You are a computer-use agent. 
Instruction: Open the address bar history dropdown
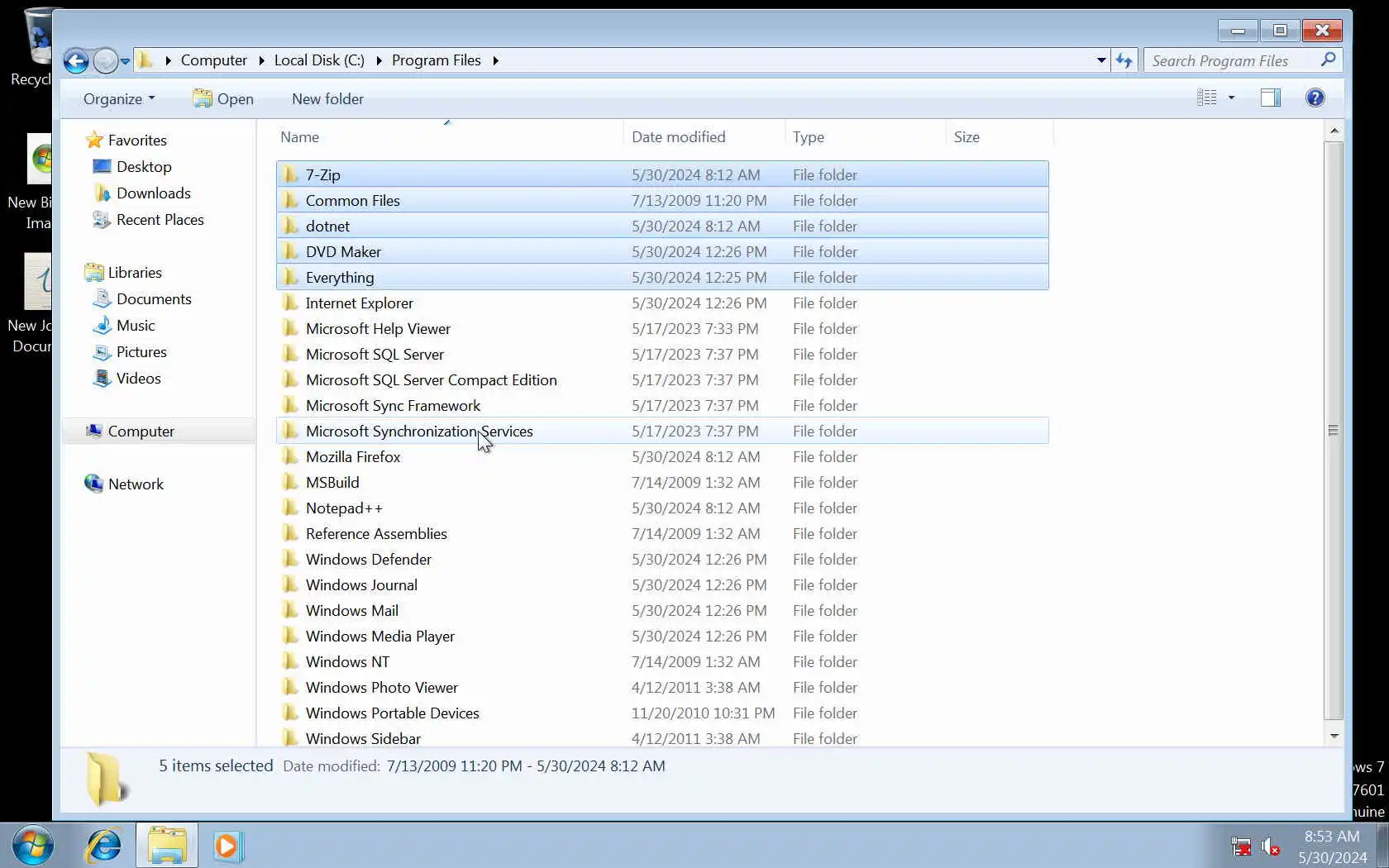1101,60
